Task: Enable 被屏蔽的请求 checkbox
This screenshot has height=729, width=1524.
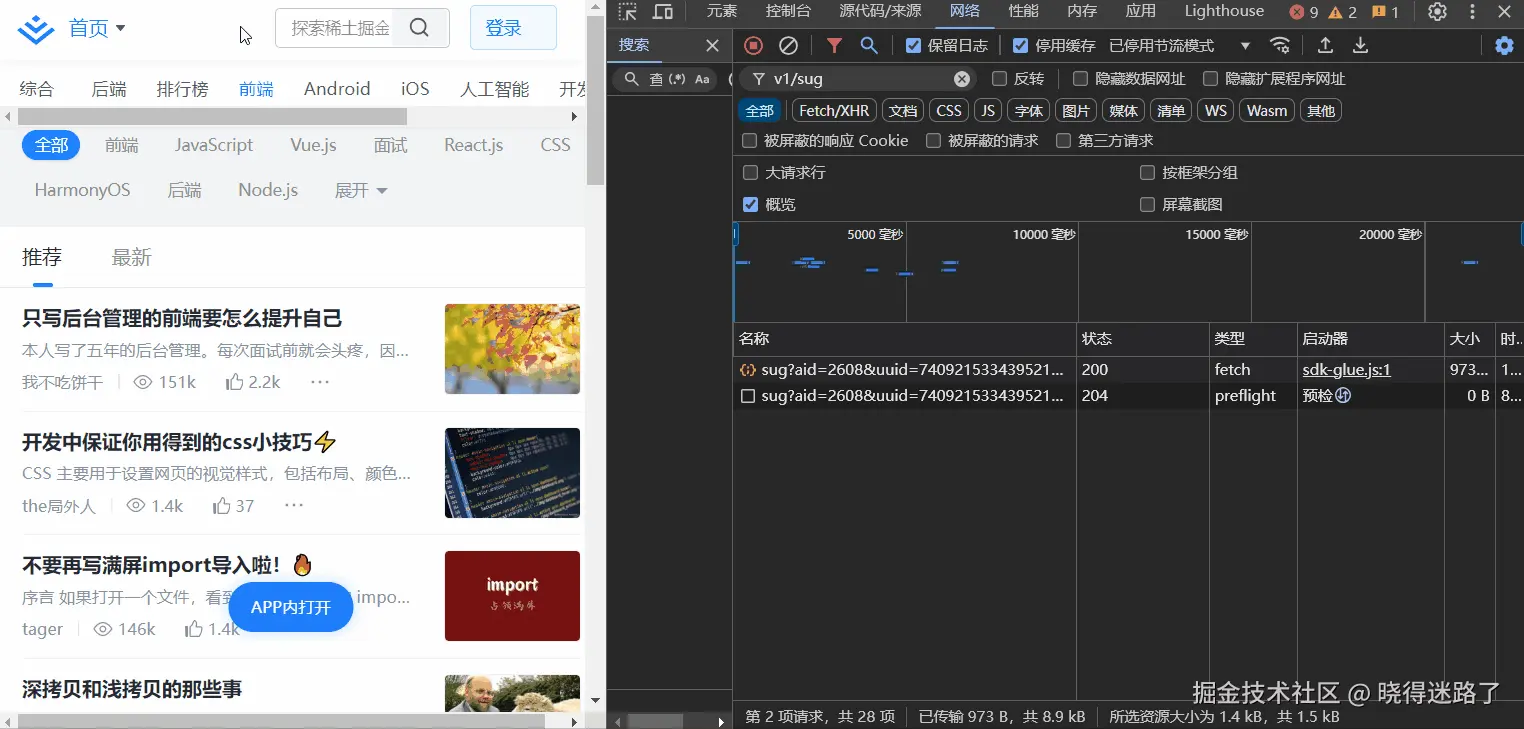Action: (x=934, y=141)
